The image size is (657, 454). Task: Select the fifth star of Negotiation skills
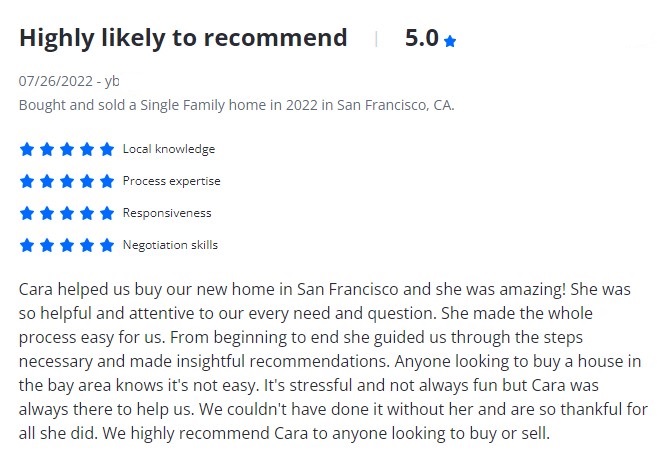[x=107, y=245]
